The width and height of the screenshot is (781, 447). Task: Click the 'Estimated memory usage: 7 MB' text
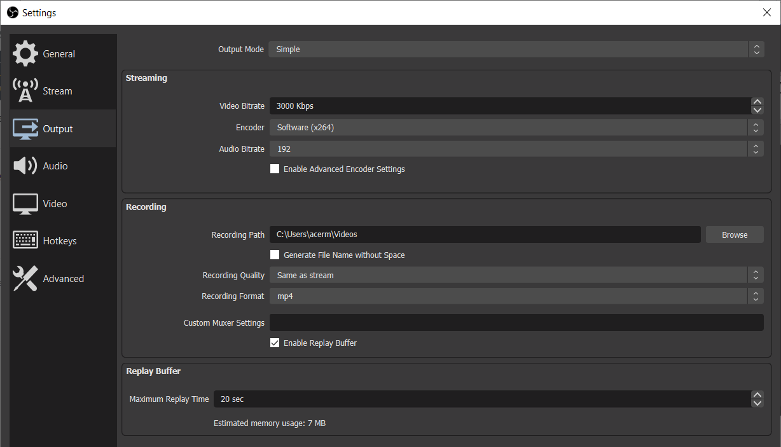[x=269, y=423]
